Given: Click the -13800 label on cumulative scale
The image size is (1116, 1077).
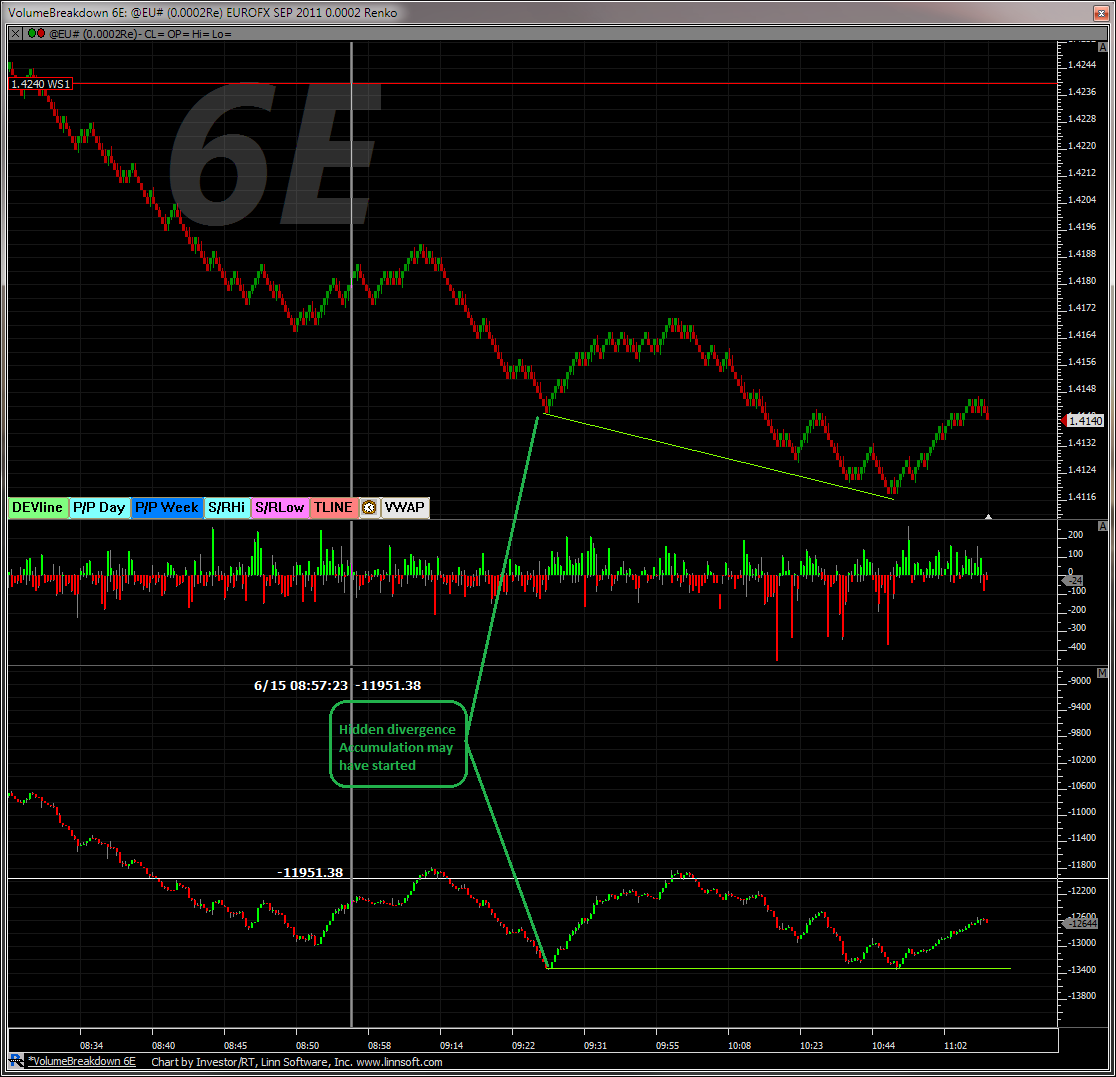Looking at the screenshot, I should click(x=1082, y=996).
